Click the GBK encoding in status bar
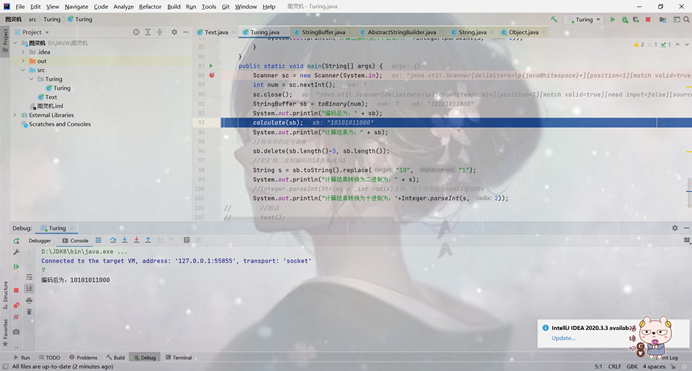The image size is (692, 371). coord(632,367)
